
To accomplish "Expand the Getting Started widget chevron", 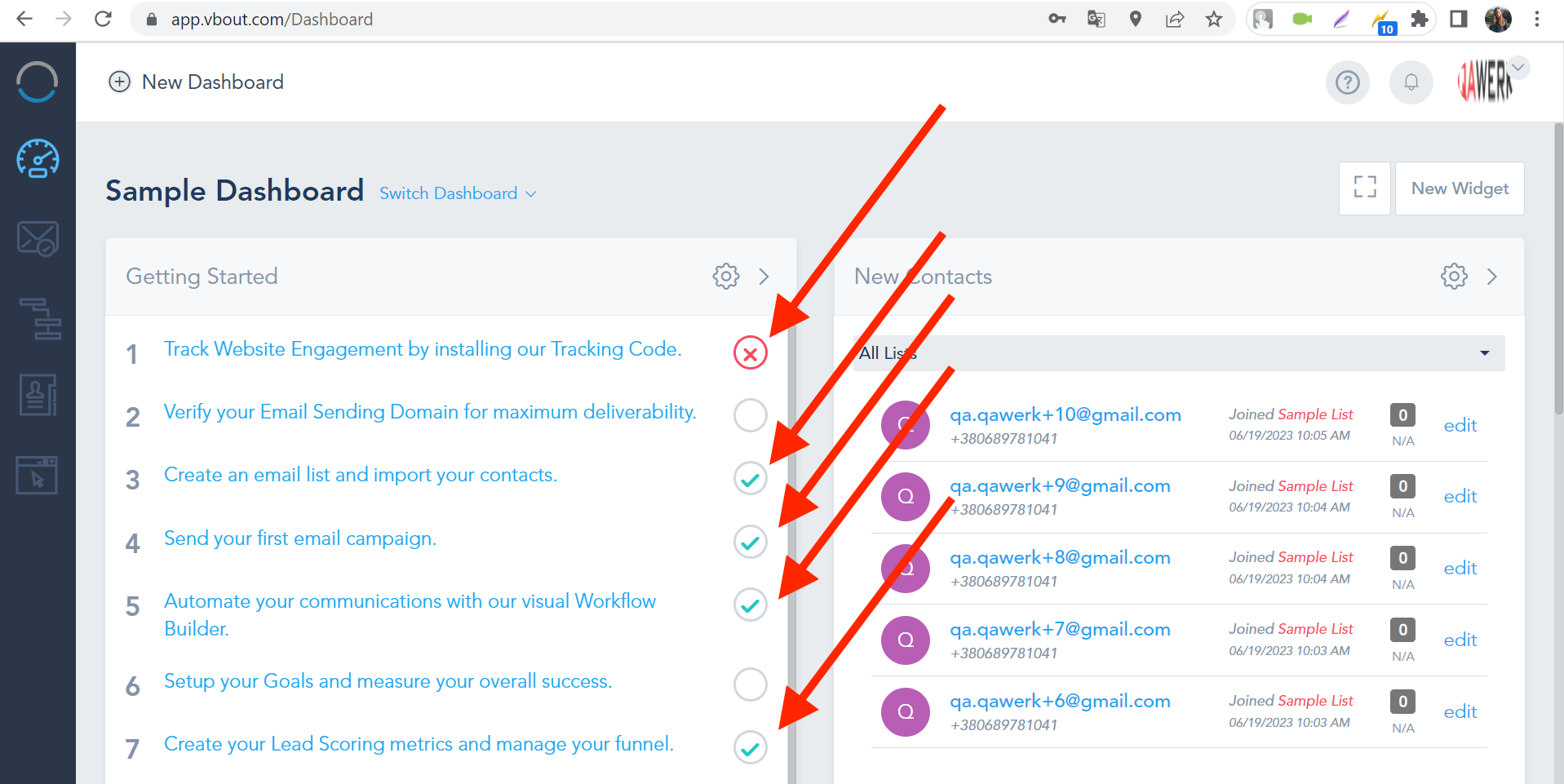I will click(x=764, y=277).
